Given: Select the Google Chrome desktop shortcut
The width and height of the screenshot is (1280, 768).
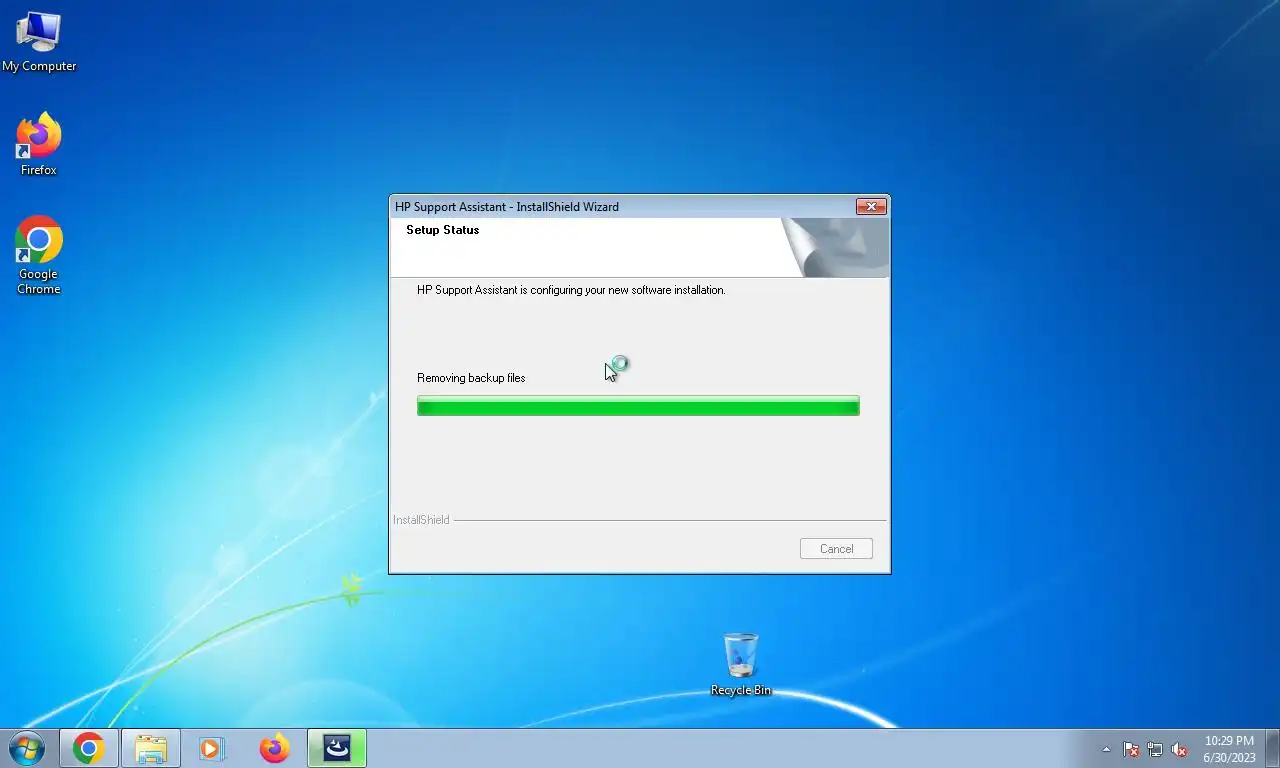Looking at the screenshot, I should 39,256.
